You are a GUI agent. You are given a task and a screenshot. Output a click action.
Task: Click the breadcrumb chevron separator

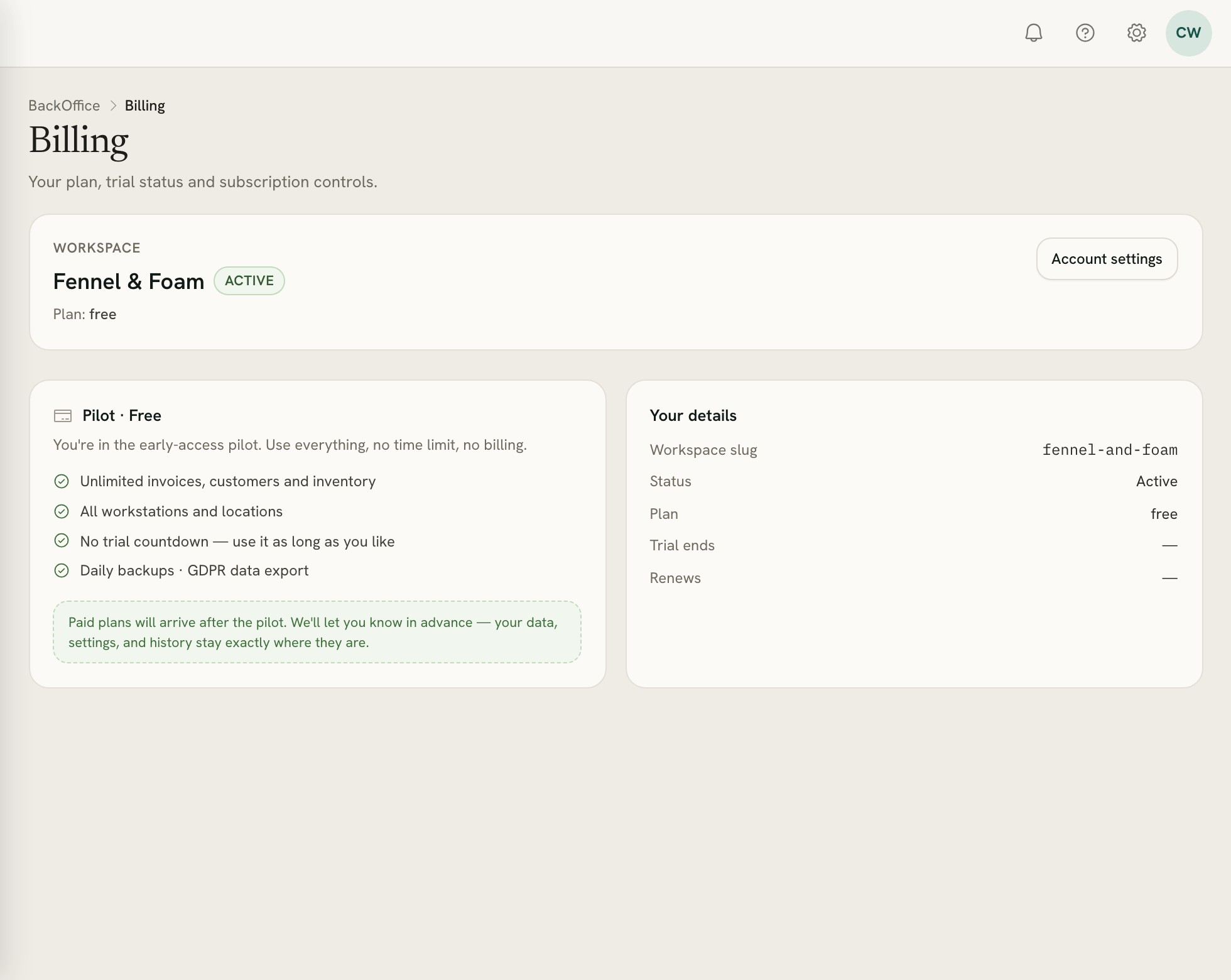pyautogui.click(x=113, y=106)
